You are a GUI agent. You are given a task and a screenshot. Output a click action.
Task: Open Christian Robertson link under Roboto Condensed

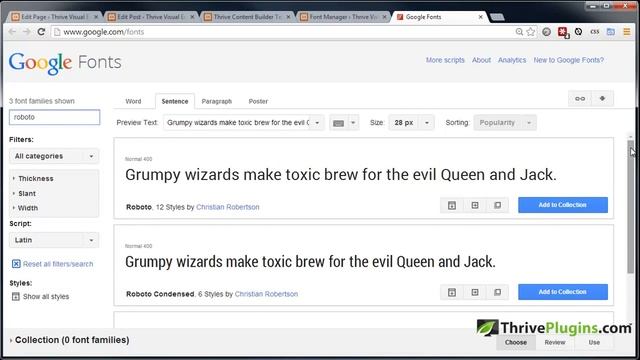click(266, 294)
